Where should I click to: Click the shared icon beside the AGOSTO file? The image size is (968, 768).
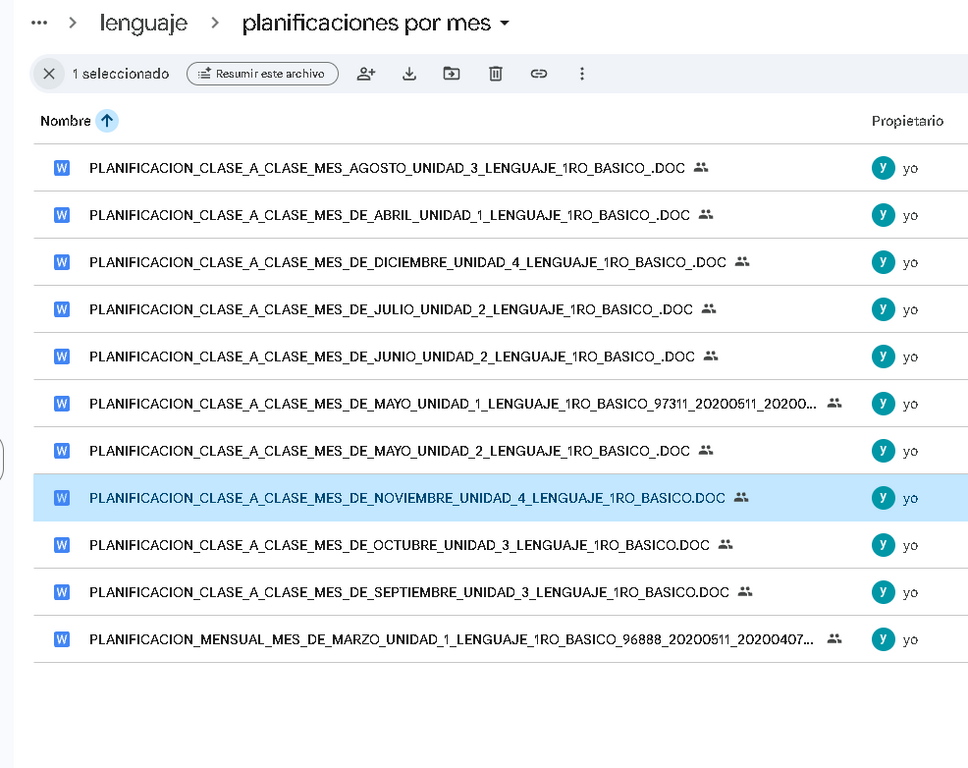pyautogui.click(x=701, y=167)
